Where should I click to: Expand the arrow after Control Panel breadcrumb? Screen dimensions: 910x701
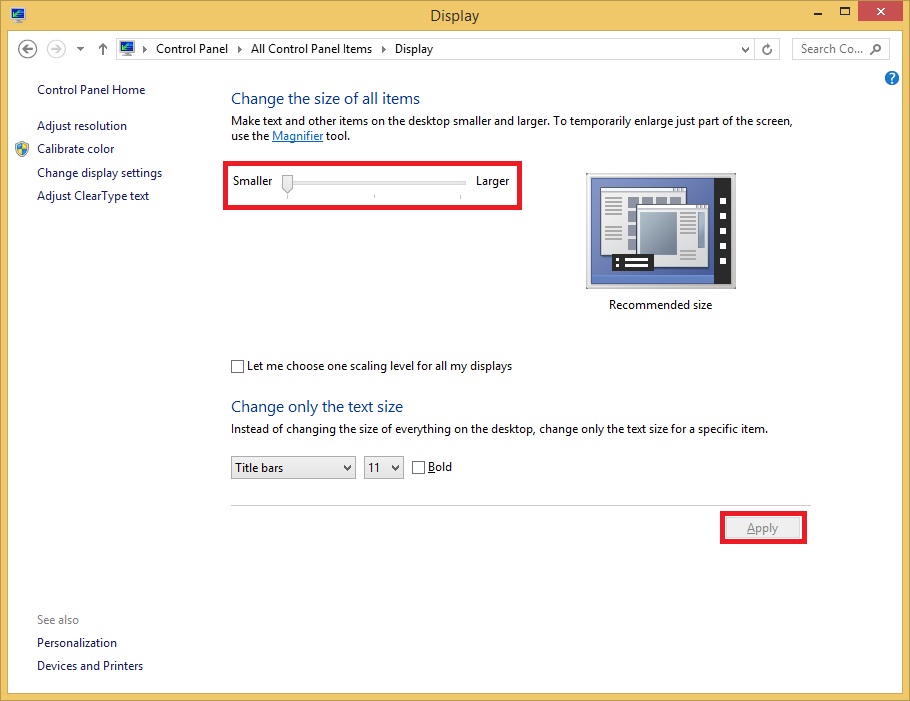point(240,49)
